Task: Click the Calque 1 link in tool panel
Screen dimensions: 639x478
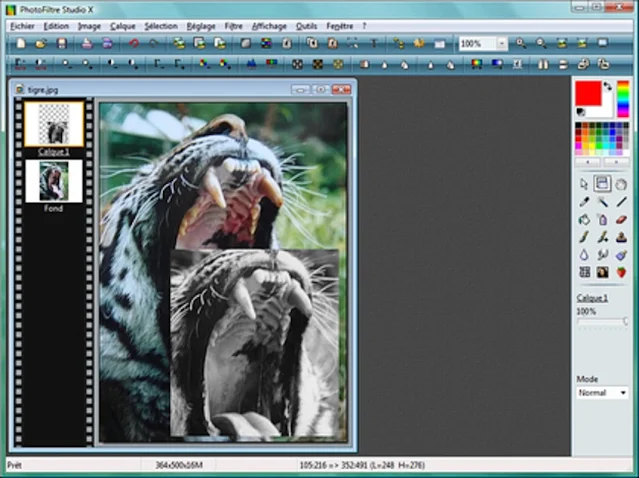Action: coord(592,298)
